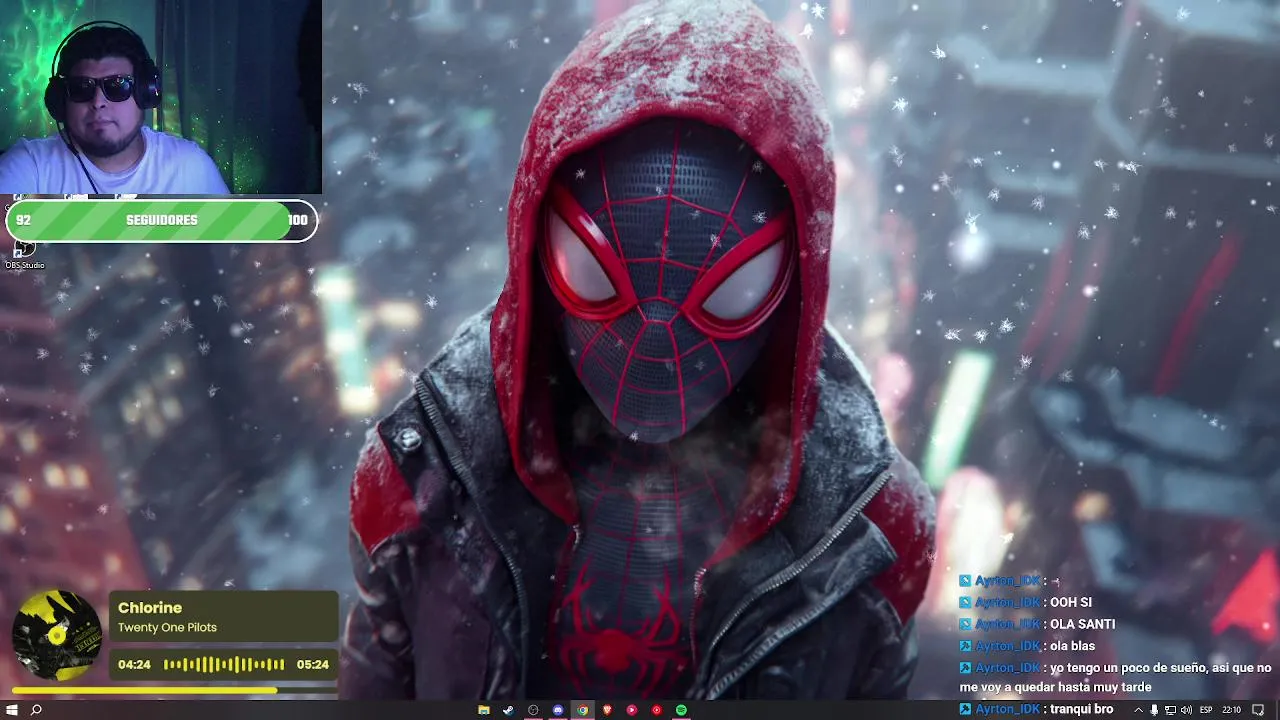
Task: Click the total duration 05:24
Action: tap(313, 664)
